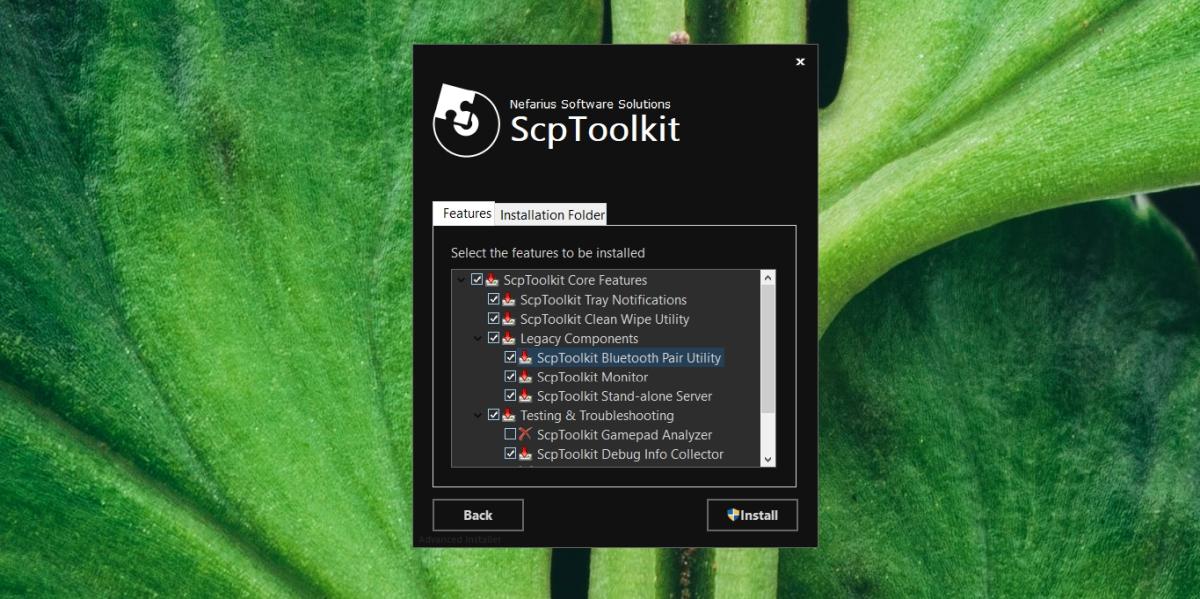Click the install icon next to Debug Info Collector

click(525, 454)
